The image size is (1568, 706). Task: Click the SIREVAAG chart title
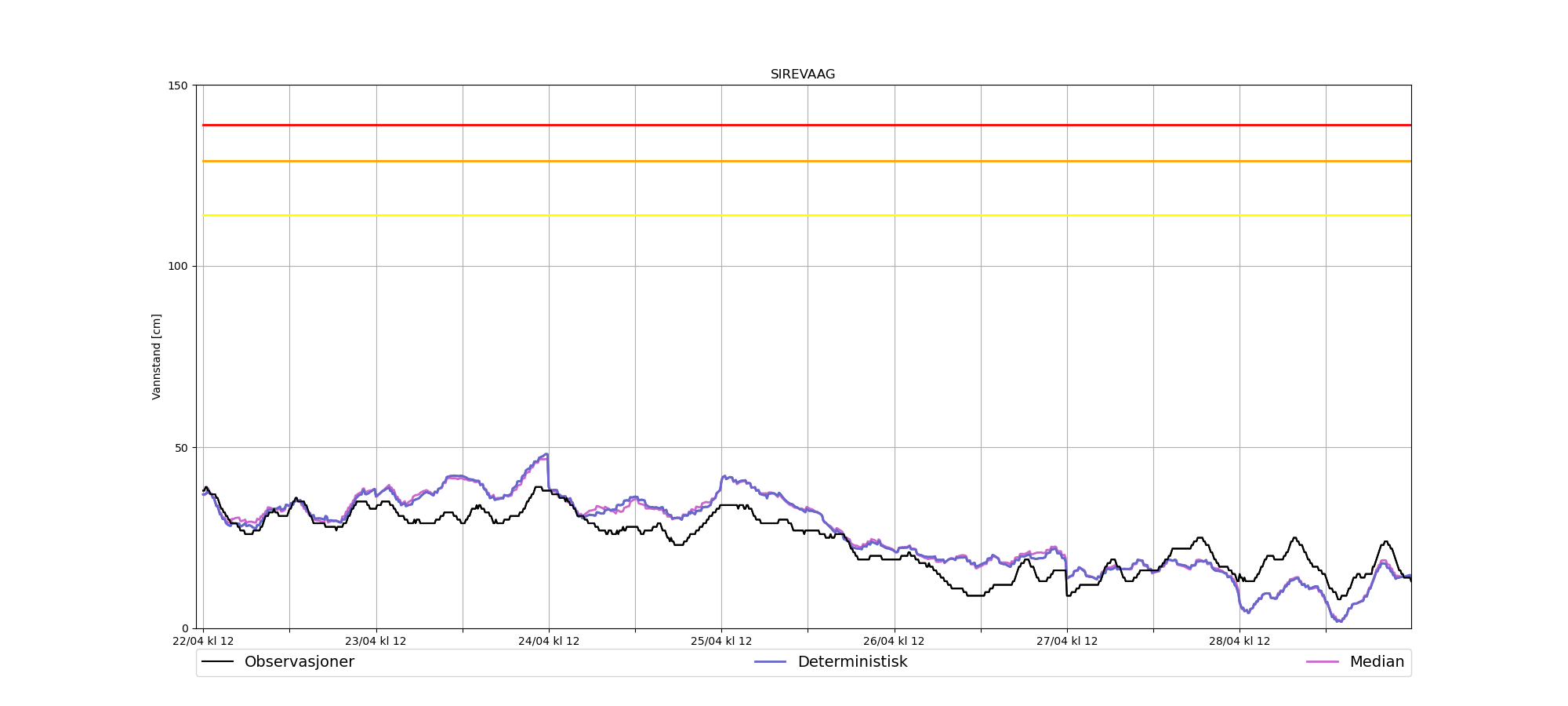pyautogui.click(x=803, y=75)
